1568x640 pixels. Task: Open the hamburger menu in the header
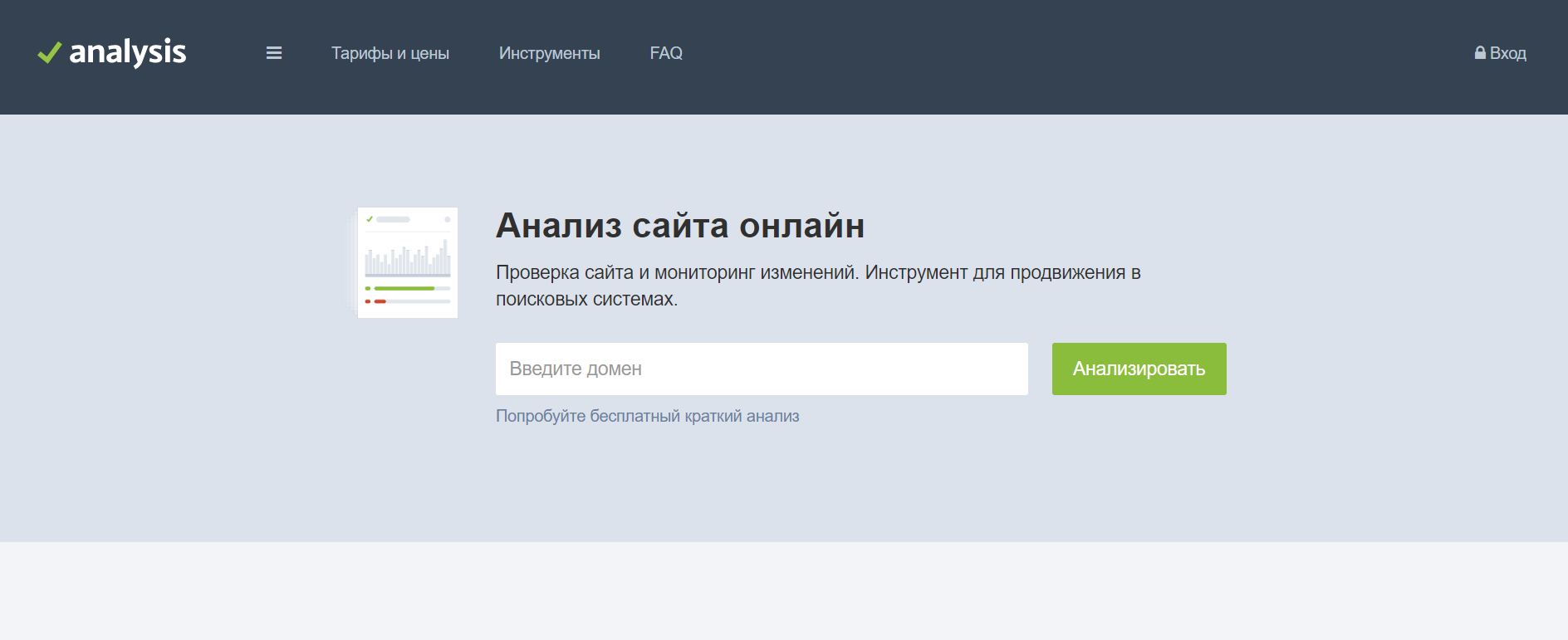[274, 53]
